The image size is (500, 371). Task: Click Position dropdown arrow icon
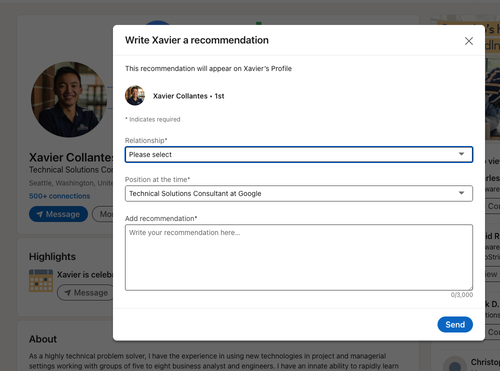coord(461,193)
